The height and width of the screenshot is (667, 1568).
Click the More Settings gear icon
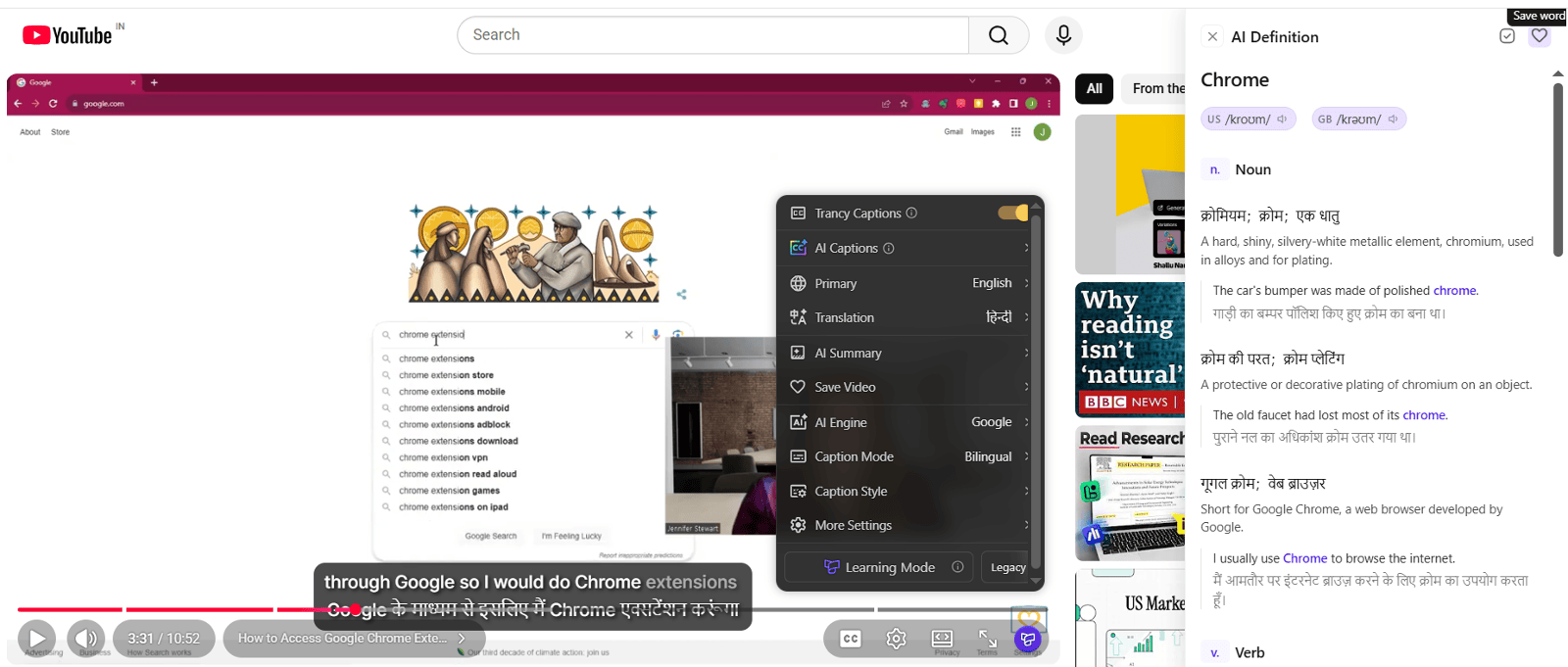click(x=798, y=525)
